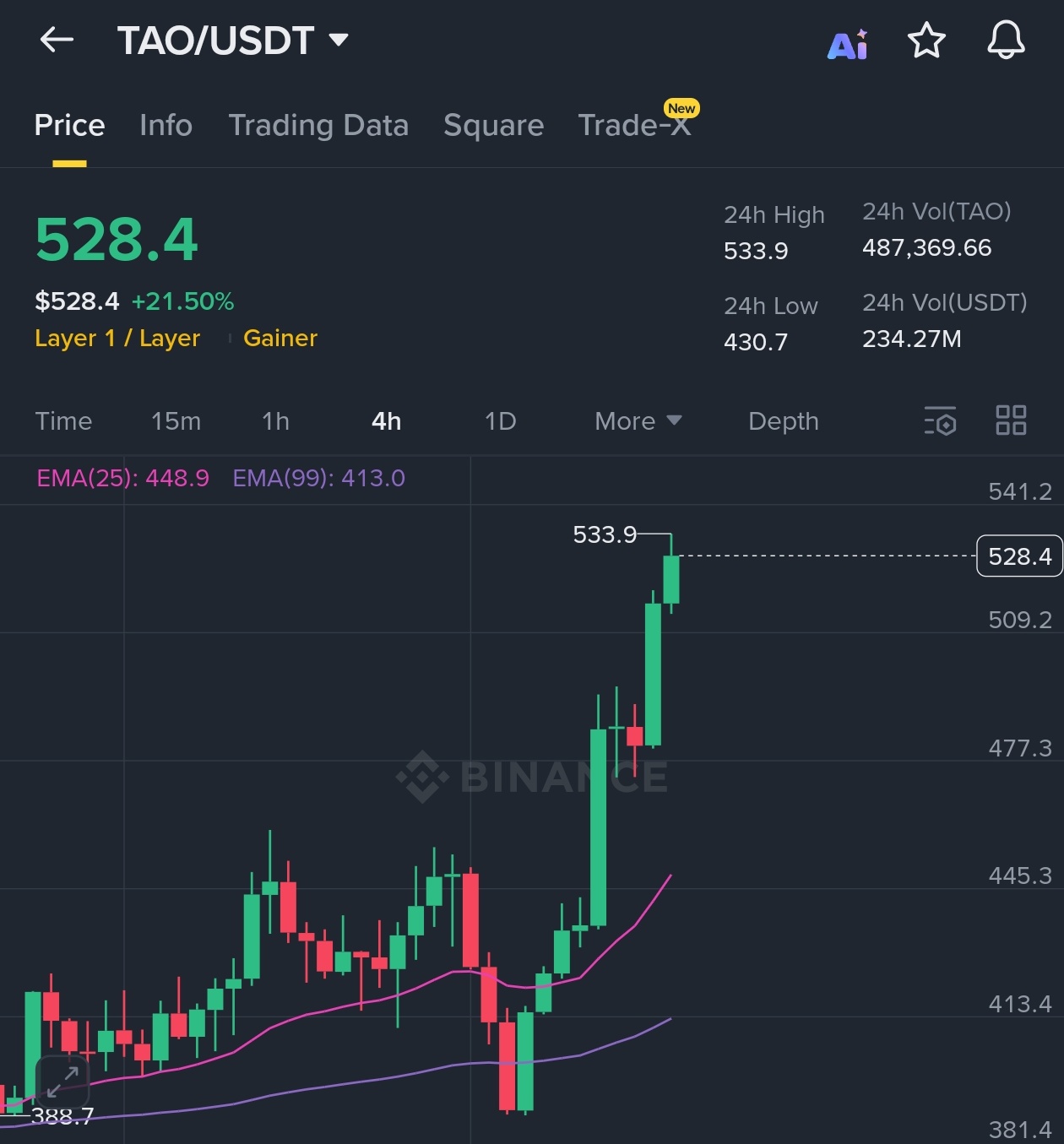Tap the 24h High value 533.9

(756, 251)
